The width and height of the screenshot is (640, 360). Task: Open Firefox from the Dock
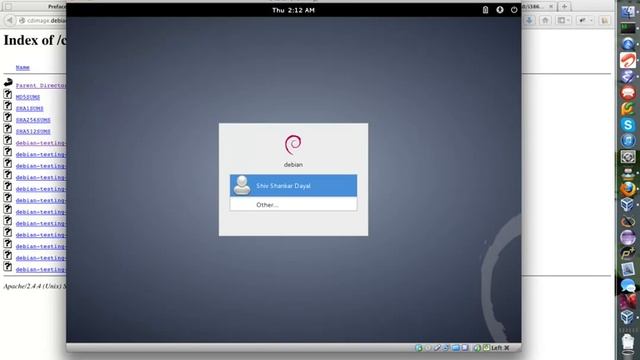[x=628, y=189]
